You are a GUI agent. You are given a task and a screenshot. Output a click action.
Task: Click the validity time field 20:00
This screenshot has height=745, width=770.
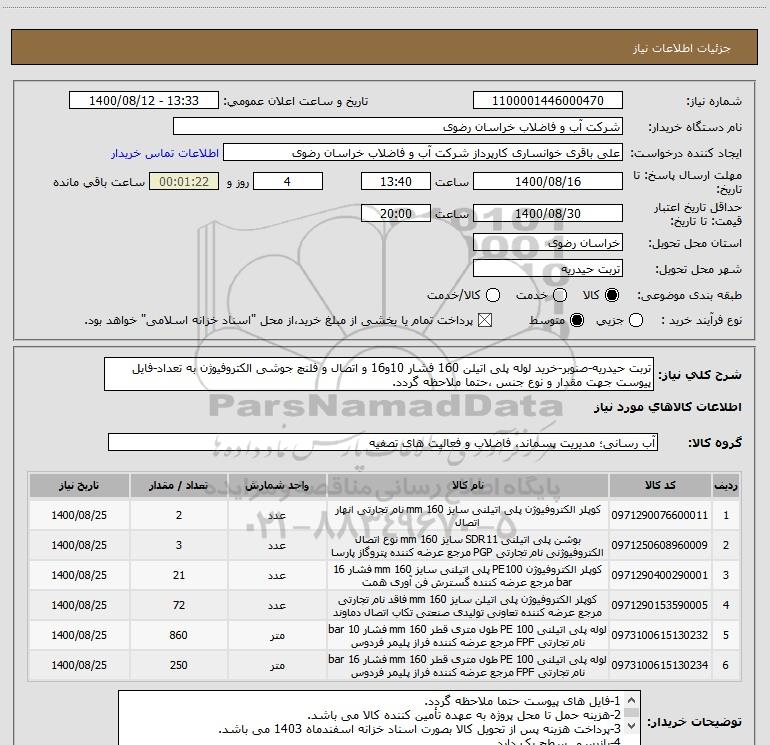396,213
